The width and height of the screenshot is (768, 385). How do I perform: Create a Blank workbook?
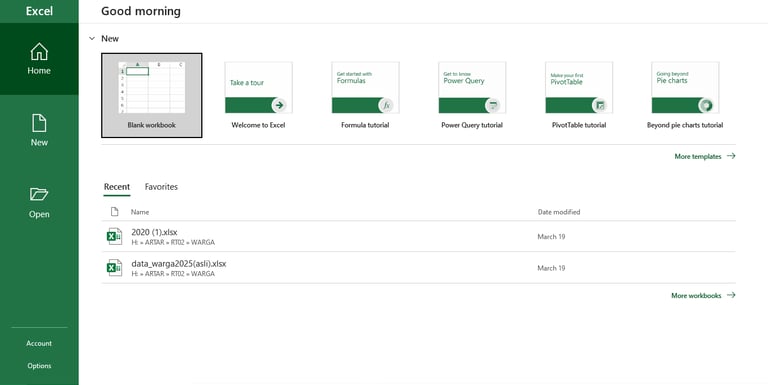tap(152, 96)
